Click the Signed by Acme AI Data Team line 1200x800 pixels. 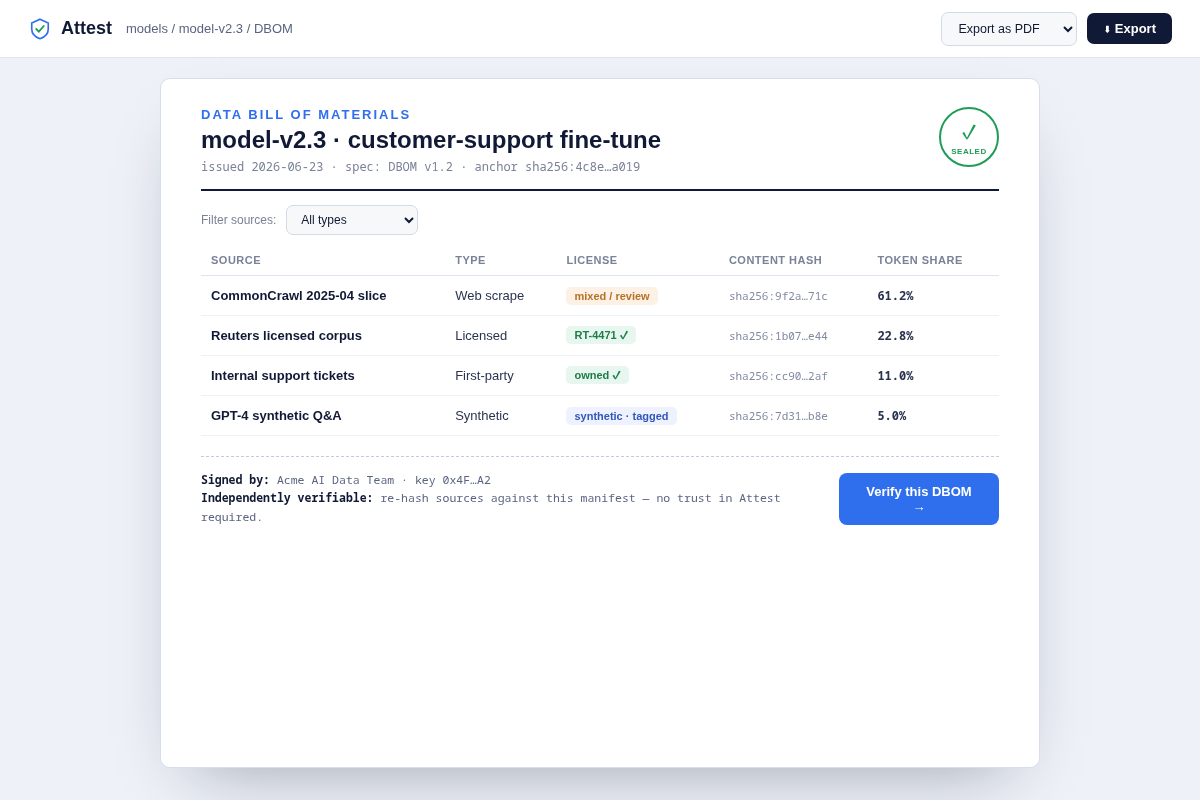pos(346,480)
